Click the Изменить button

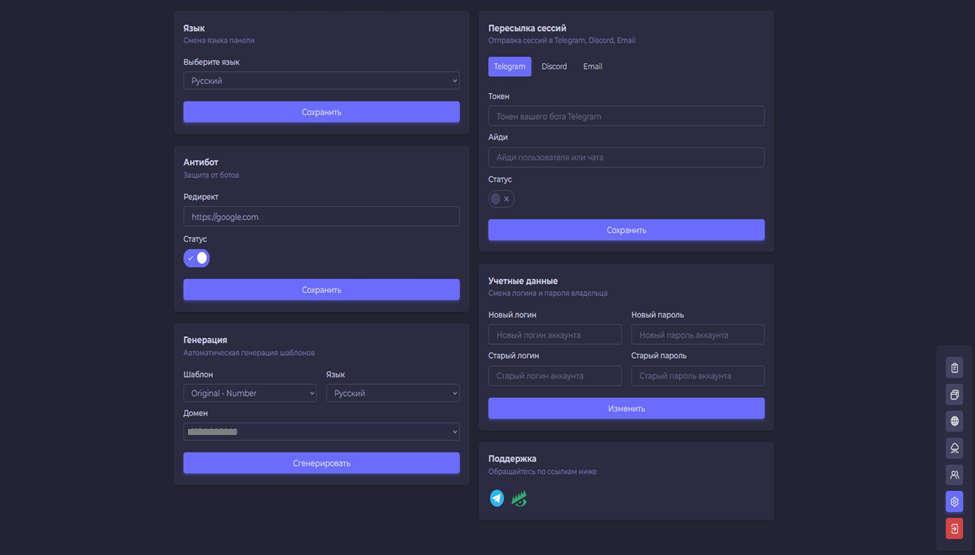click(626, 408)
